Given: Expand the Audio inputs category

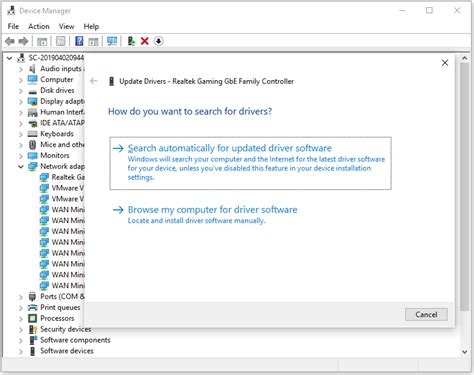Looking at the screenshot, I should [21, 69].
